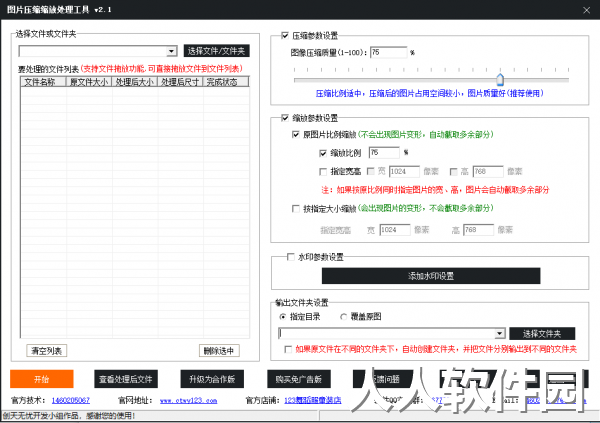Open the 官网地址 website link
600x423 pixels.
pyautogui.click(x=188, y=400)
